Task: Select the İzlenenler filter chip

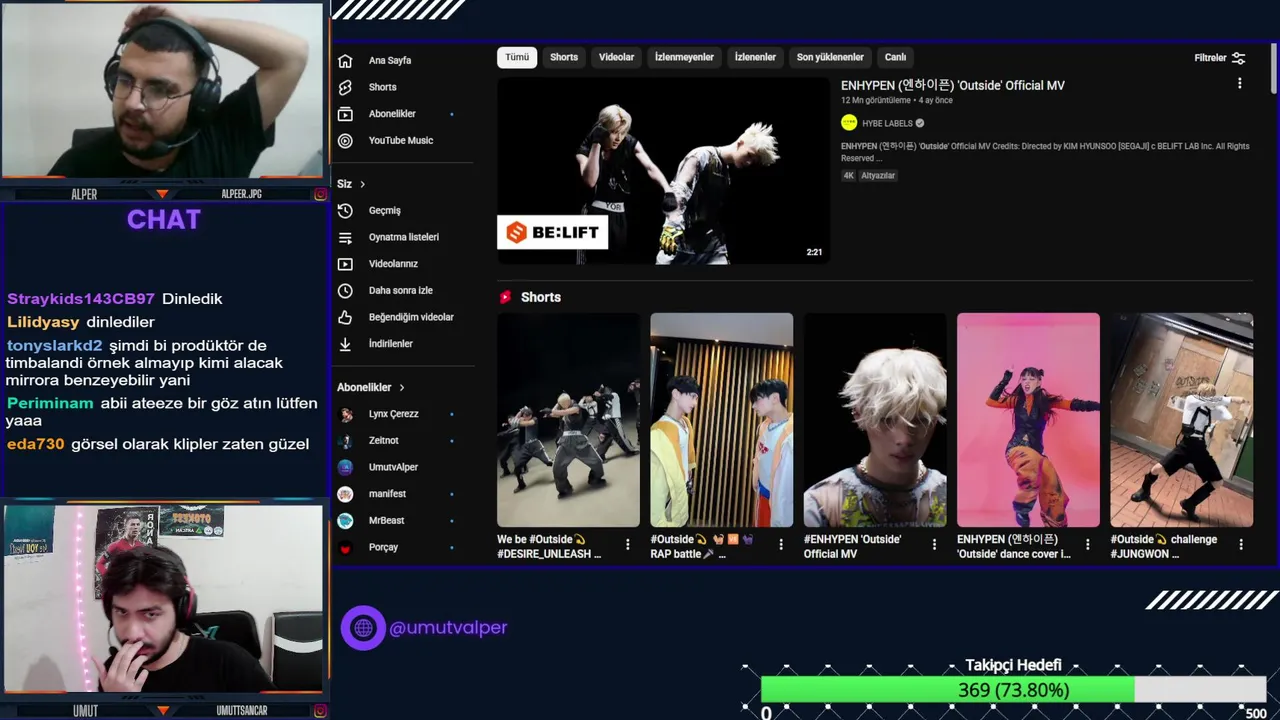Action: 756,57
